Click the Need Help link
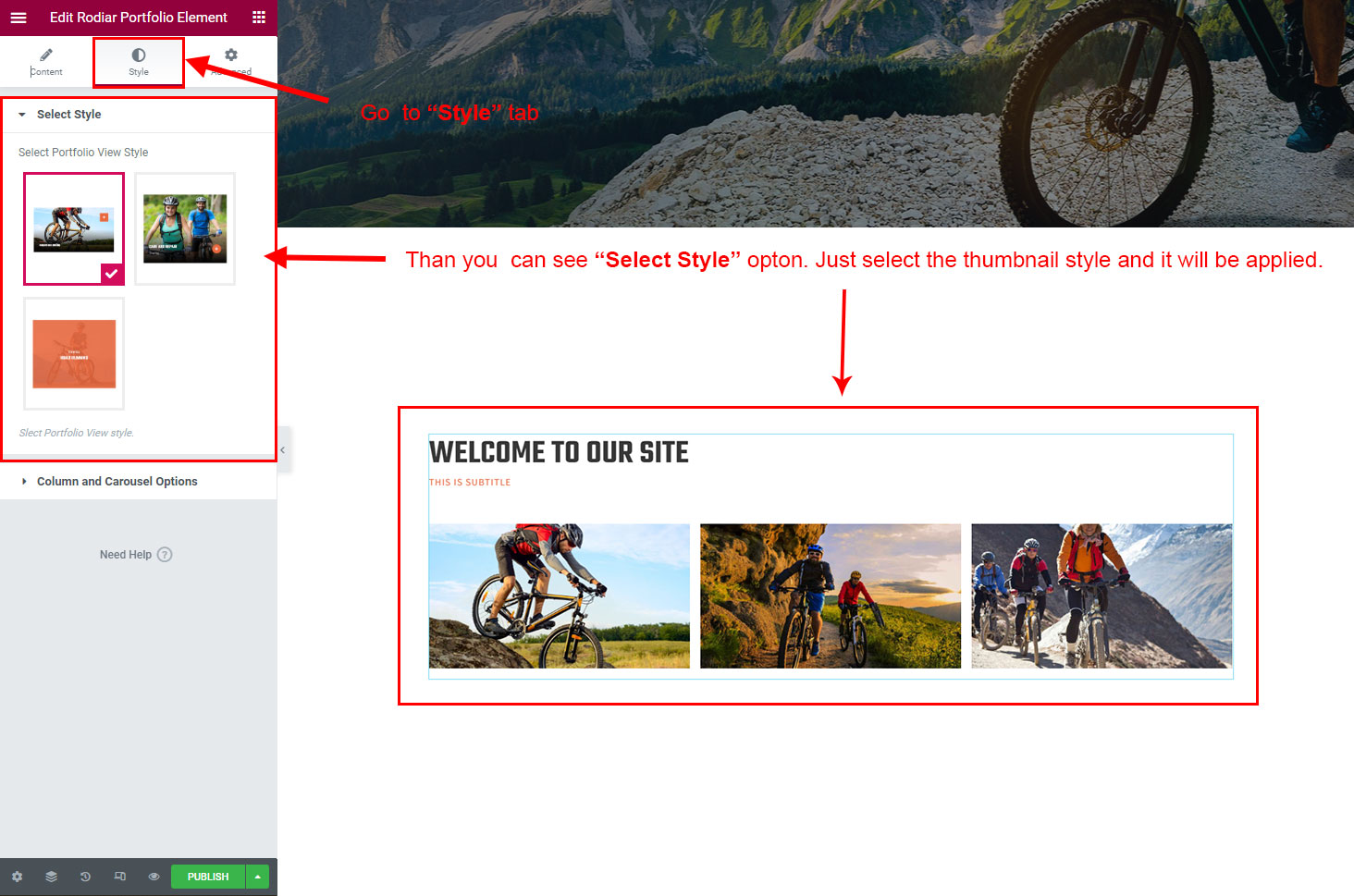The image size is (1354, 896). 126,555
